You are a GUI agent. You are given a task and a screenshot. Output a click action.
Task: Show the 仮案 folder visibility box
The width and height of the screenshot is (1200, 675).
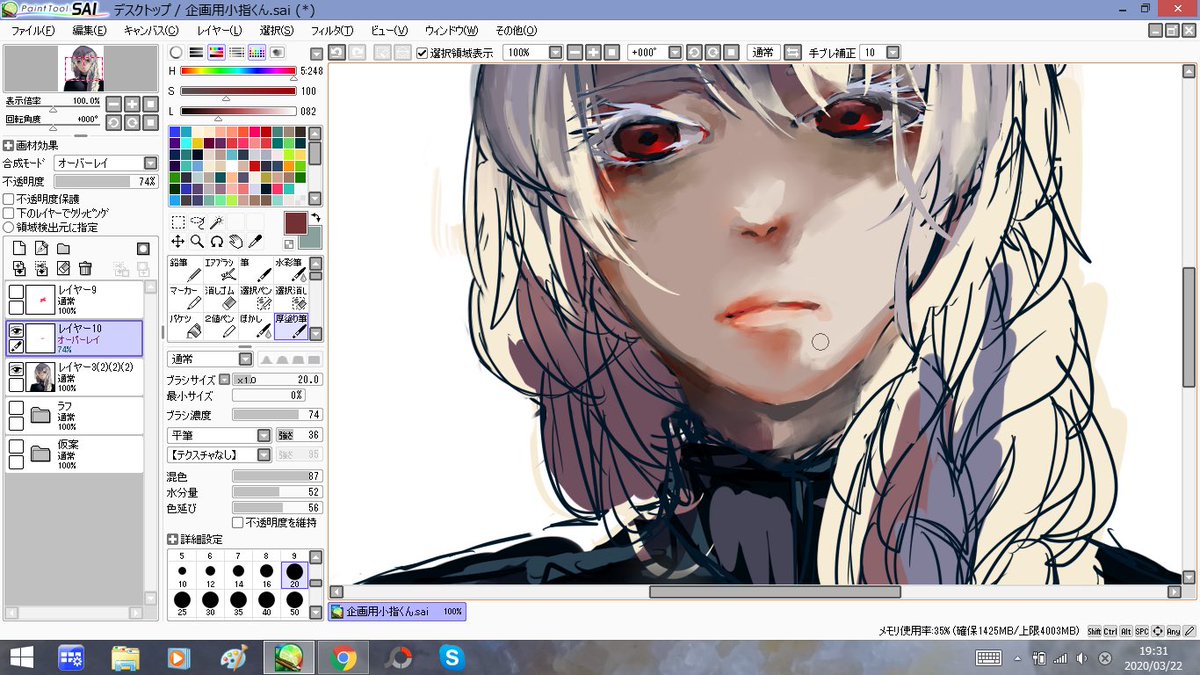(x=16, y=446)
